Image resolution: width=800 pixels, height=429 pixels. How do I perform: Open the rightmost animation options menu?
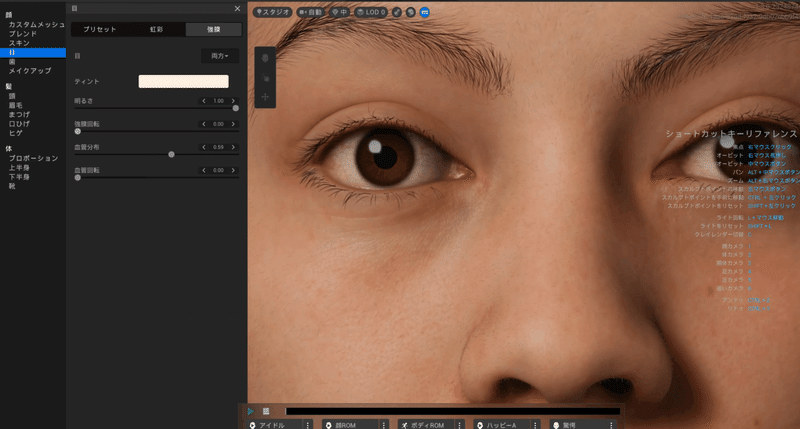(611, 425)
